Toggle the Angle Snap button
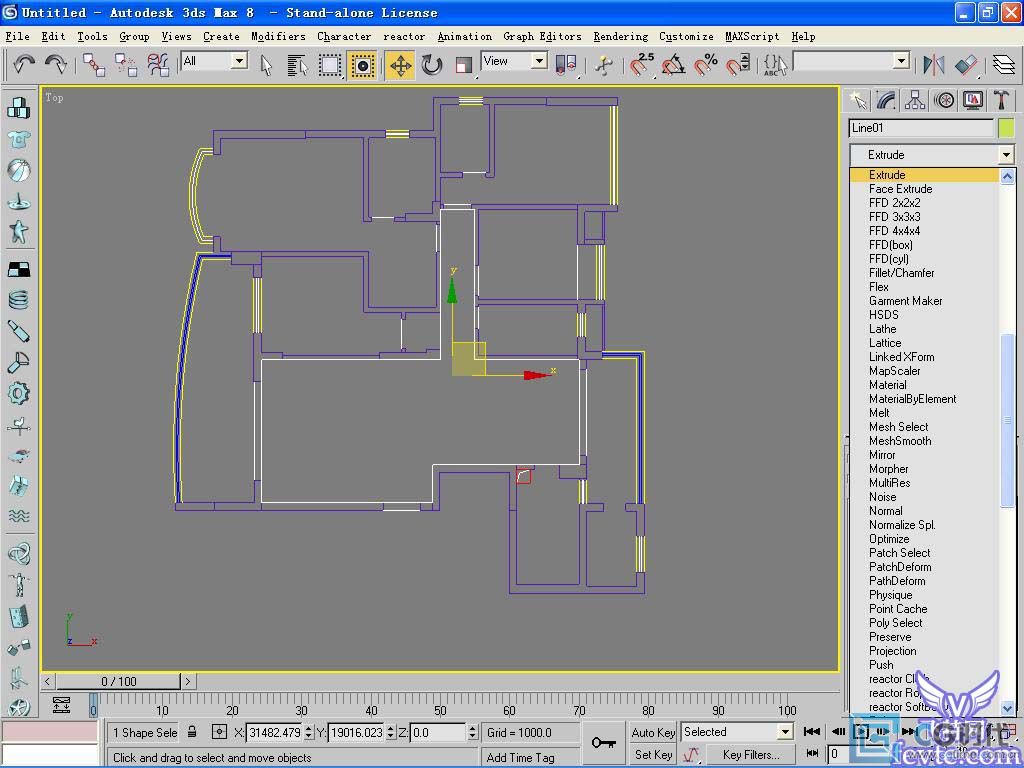The width and height of the screenshot is (1024, 768). coord(673,65)
